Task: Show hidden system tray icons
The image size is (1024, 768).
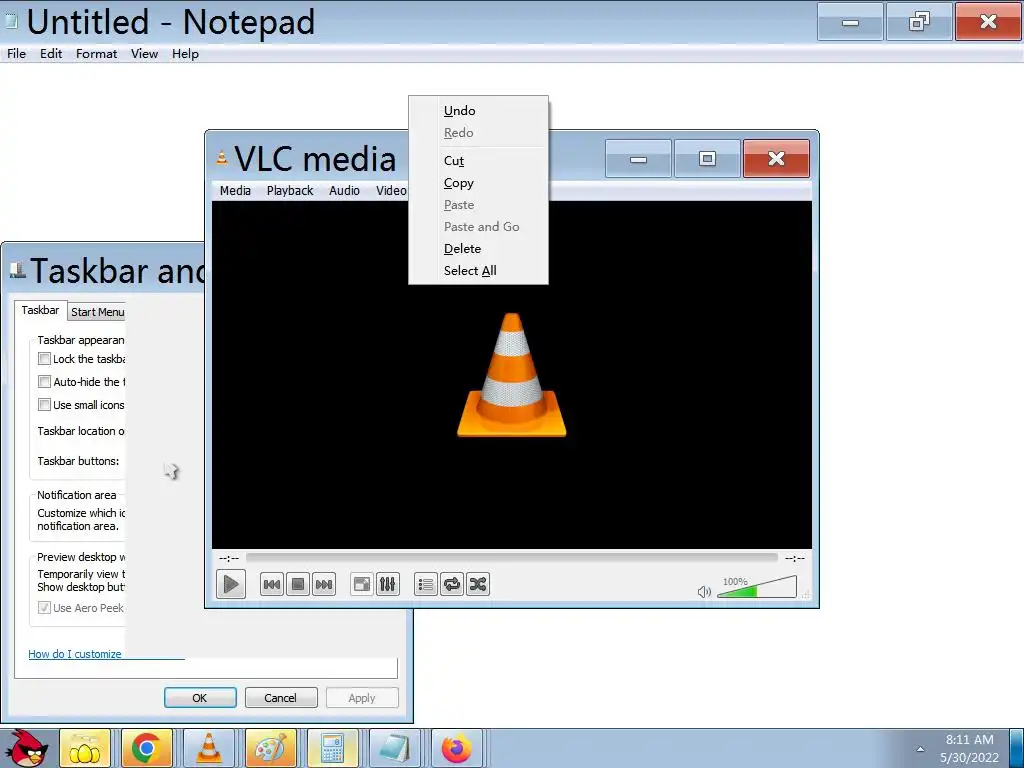Action: click(x=920, y=749)
